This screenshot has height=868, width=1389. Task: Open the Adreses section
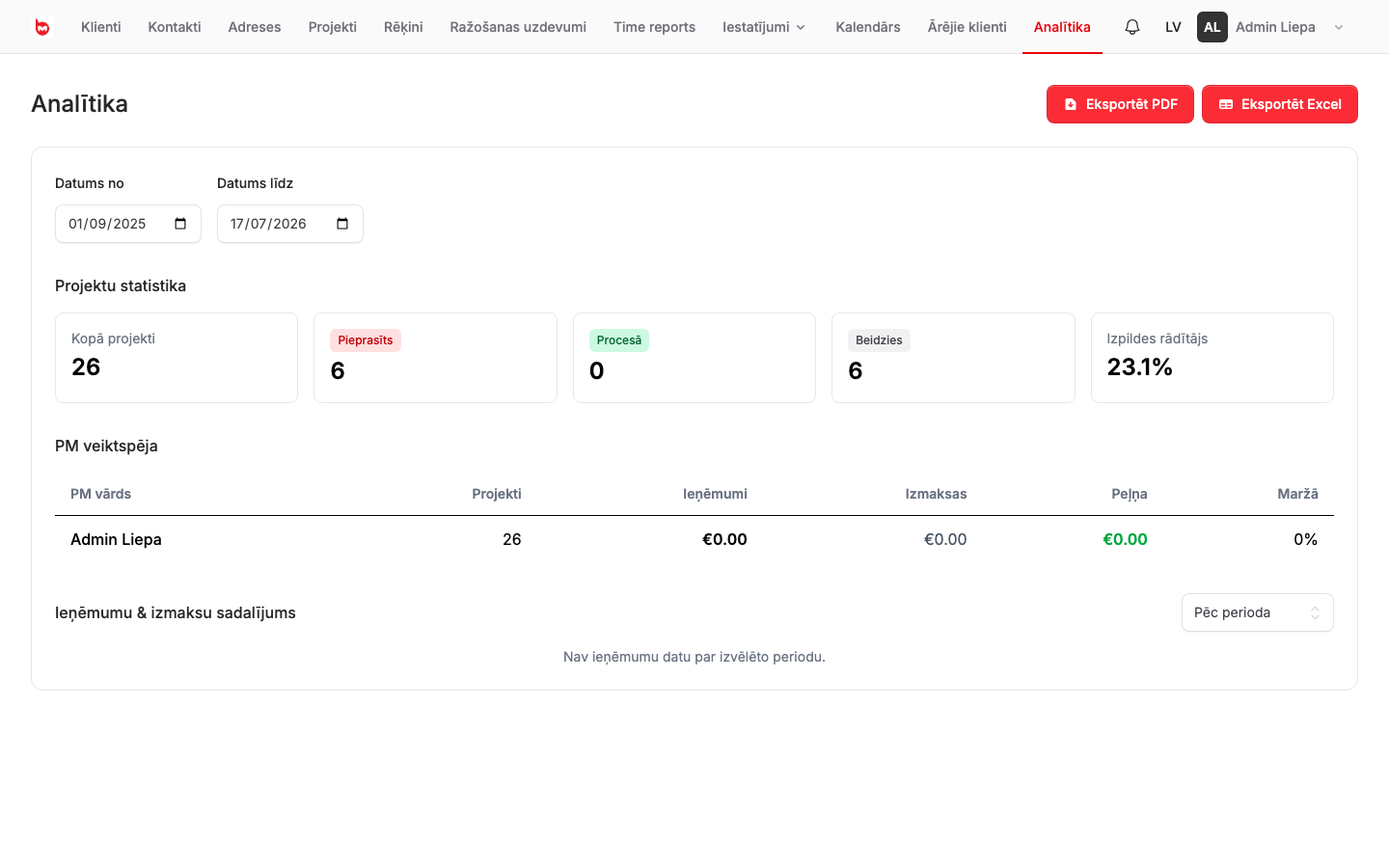click(x=255, y=27)
